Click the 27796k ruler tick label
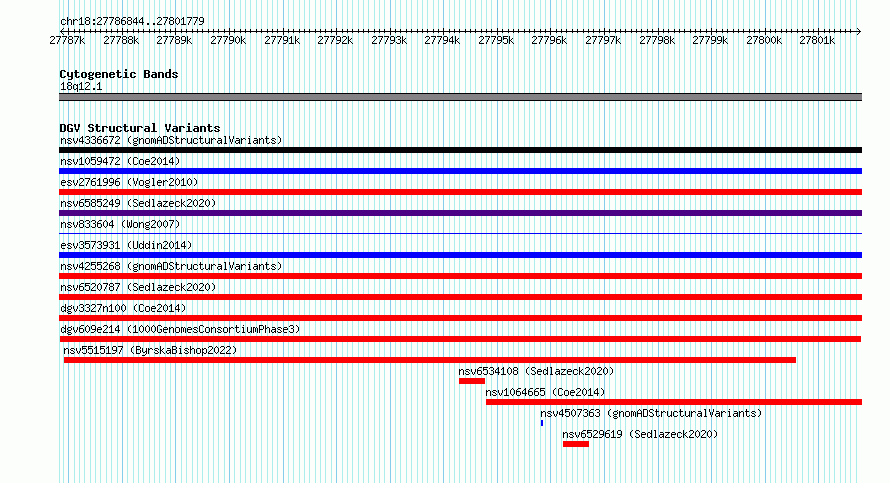The width and height of the screenshot is (890, 483). [x=549, y=41]
